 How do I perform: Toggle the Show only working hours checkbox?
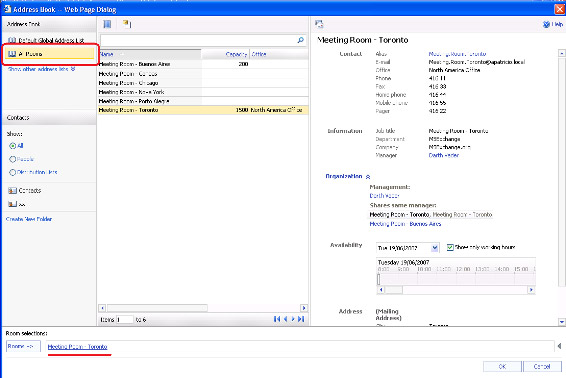(x=450, y=247)
